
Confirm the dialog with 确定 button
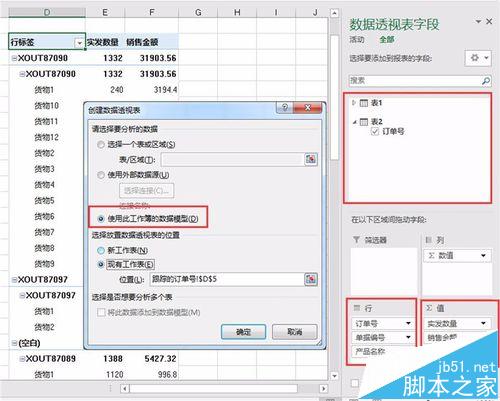tap(243, 332)
